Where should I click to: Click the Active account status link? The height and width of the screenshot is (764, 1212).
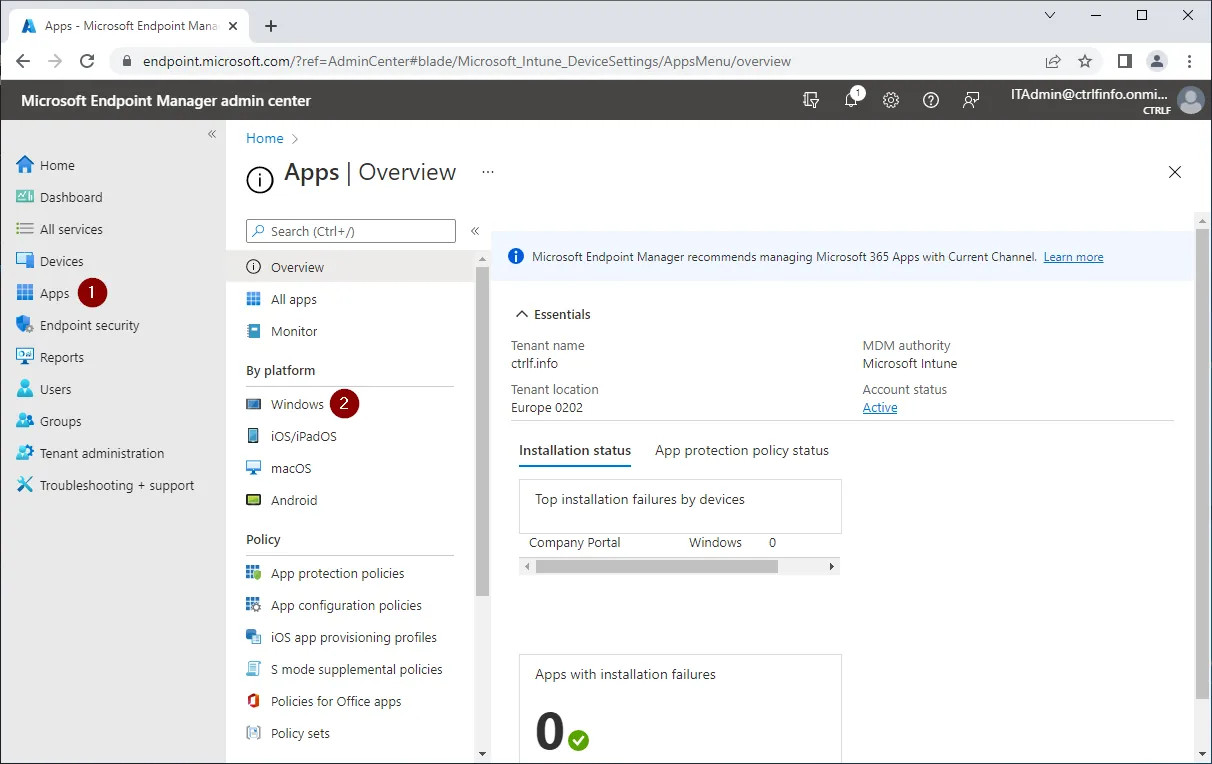tap(880, 407)
